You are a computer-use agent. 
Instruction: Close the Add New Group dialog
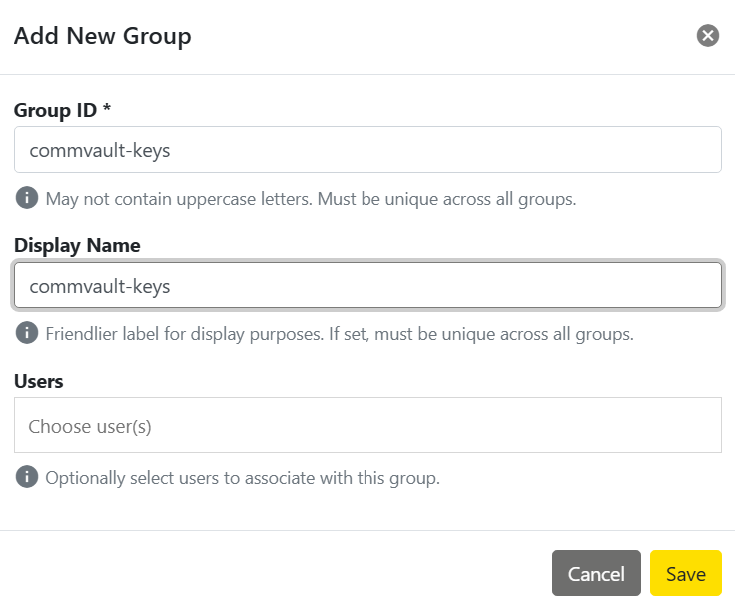coord(707,36)
